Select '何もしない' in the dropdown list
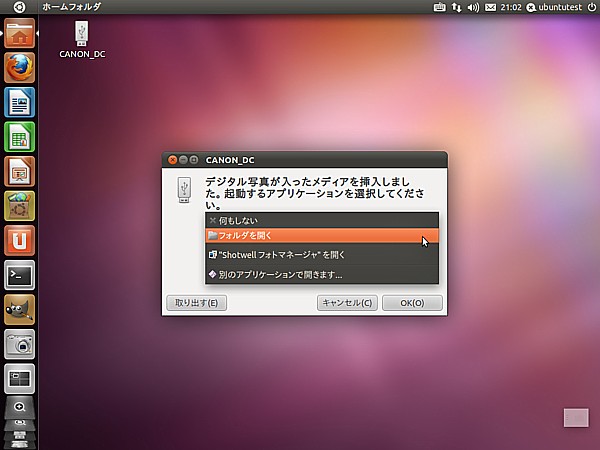600x450 pixels. coord(322,220)
